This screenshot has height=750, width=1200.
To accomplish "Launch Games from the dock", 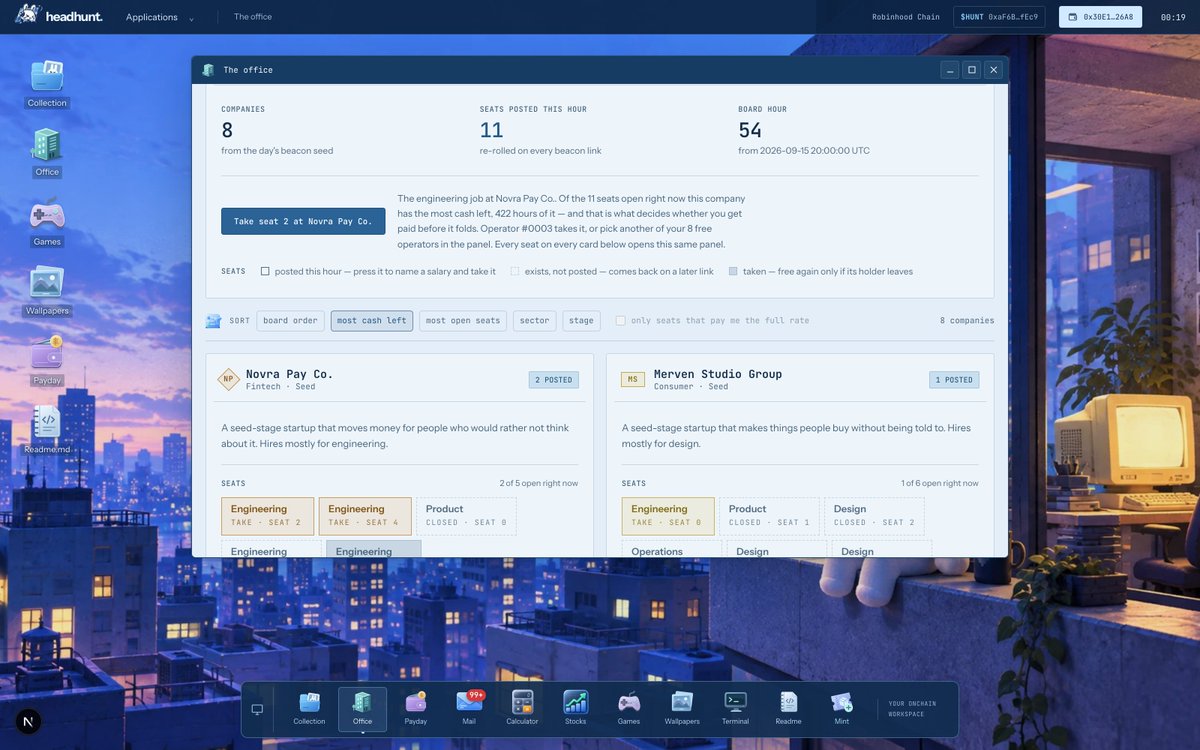I will pyautogui.click(x=629, y=708).
